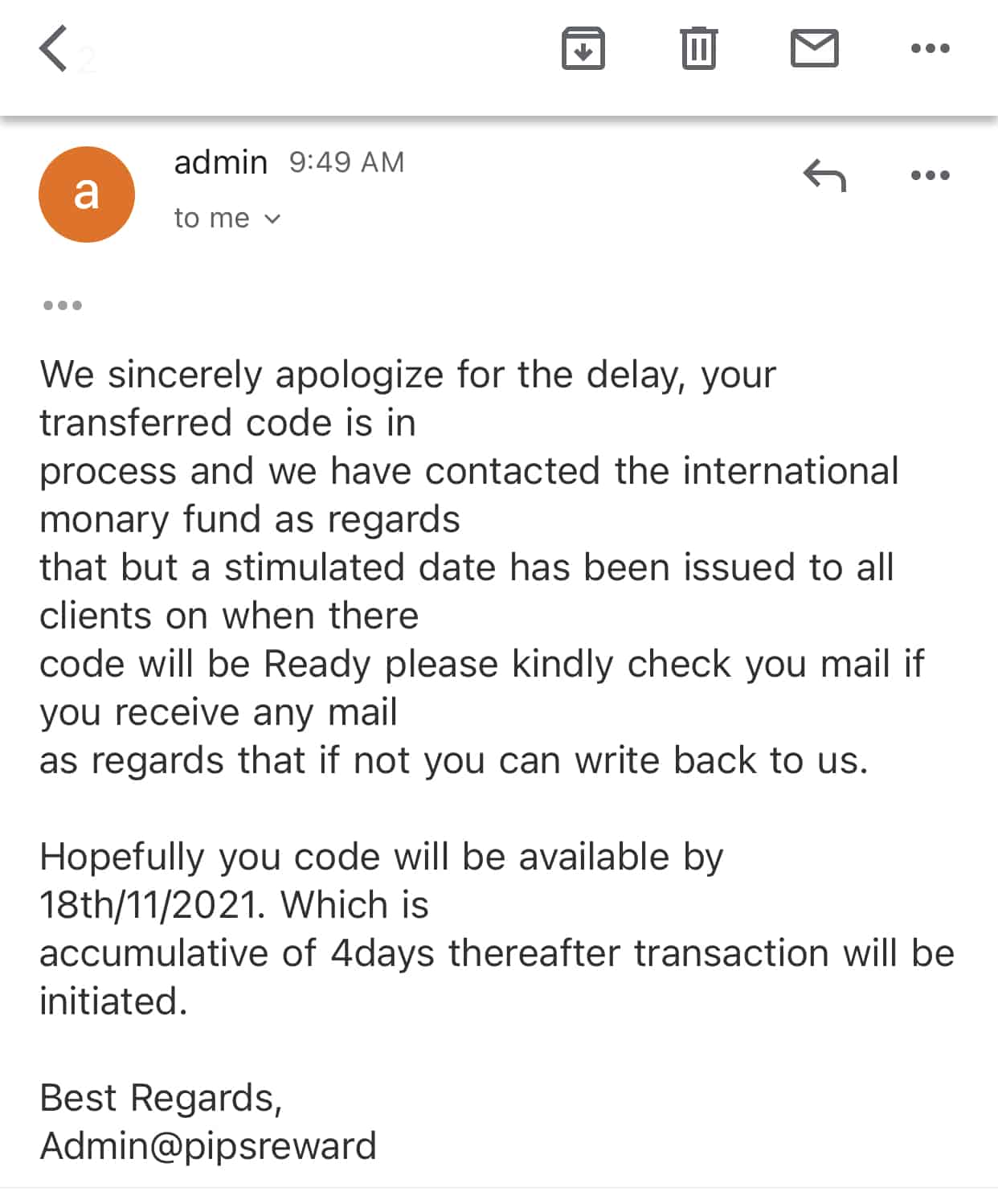Screen dimensions: 998x1204
Task: Archive this email with the box icon
Action: [x=583, y=48]
